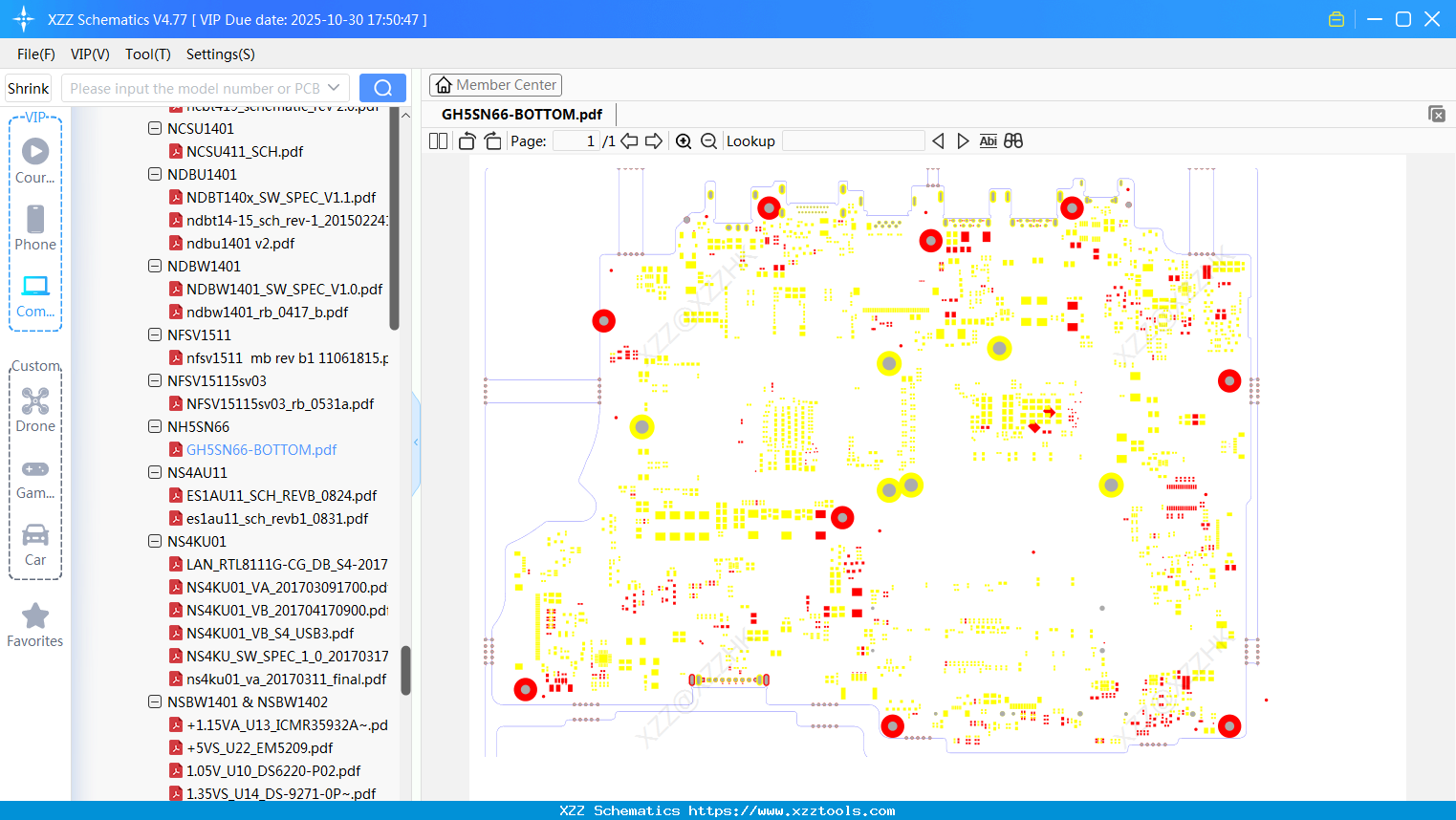Toggle the two-page view layout icon
Image resolution: width=1456 pixels, height=820 pixels.
click(x=438, y=141)
